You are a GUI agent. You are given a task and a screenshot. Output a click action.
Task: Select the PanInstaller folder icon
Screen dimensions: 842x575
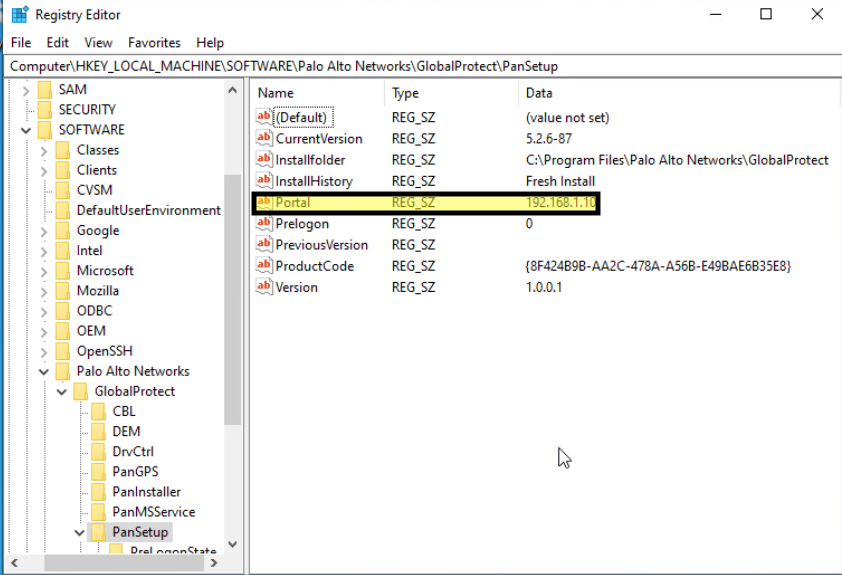pyautogui.click(x=98, y=492)
